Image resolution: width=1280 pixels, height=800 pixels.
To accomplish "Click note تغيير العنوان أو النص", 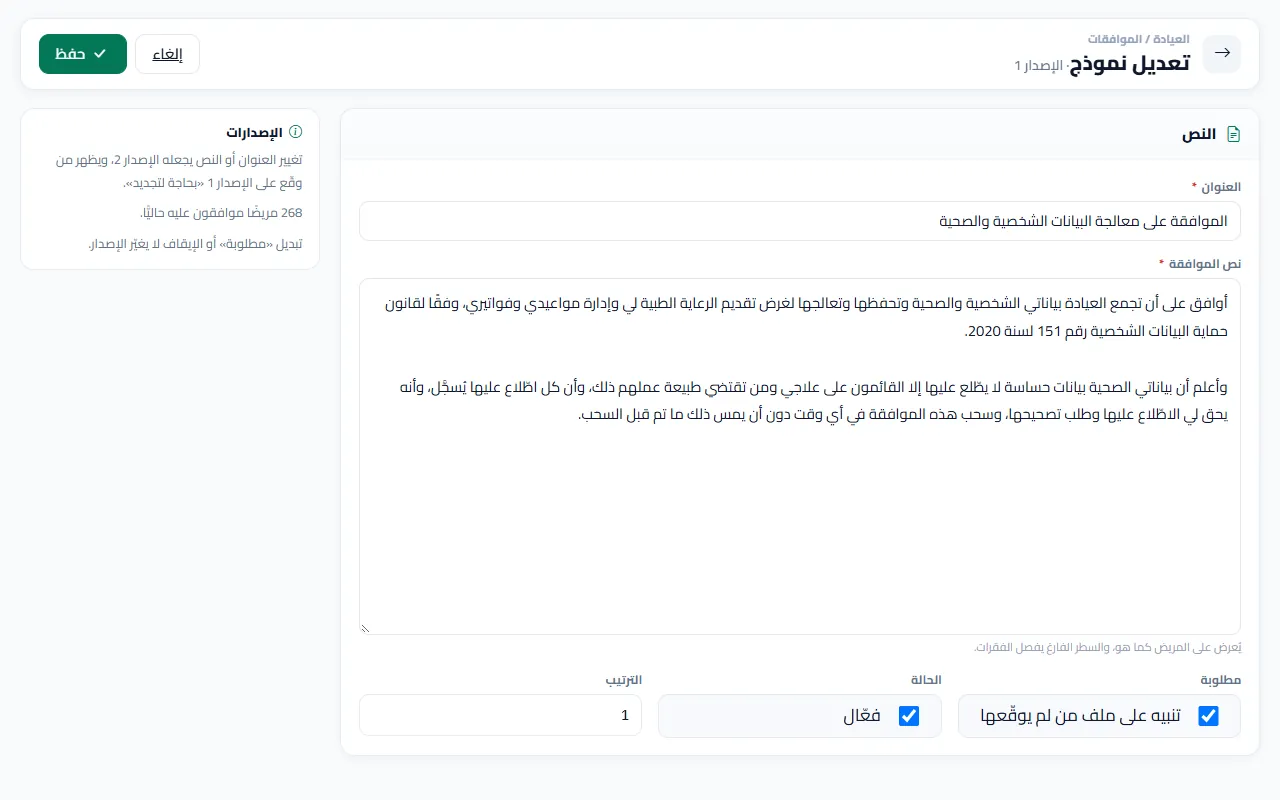I will click(x=178, y=171).
